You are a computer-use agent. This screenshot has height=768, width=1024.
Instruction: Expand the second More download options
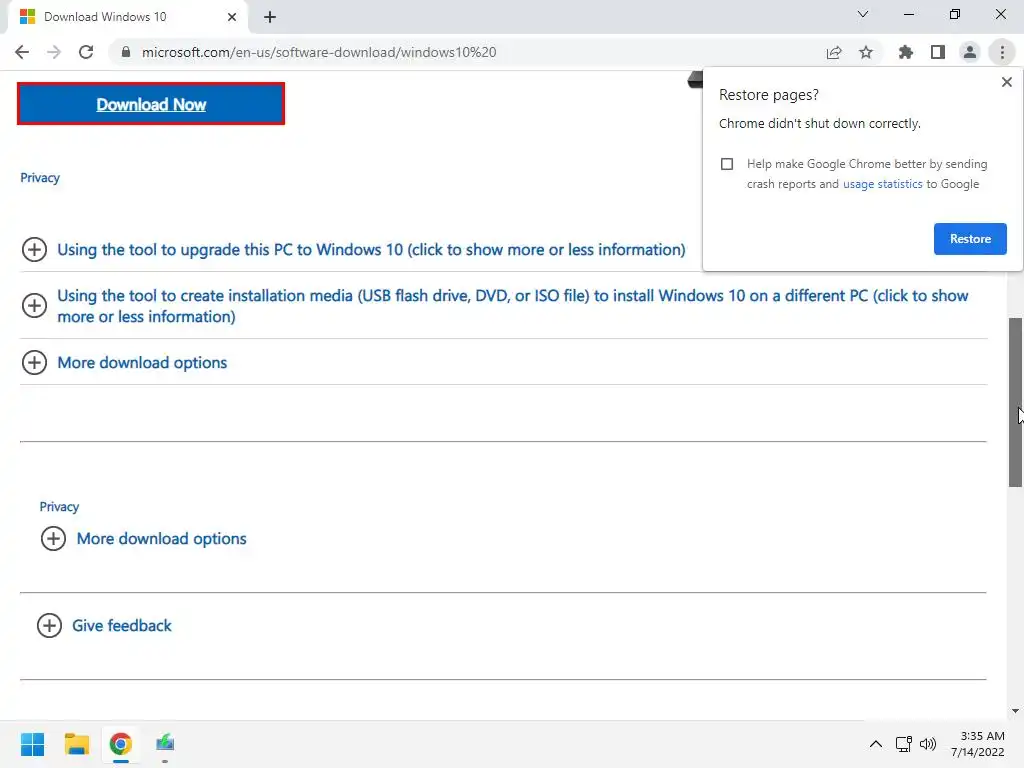[161, 539]
